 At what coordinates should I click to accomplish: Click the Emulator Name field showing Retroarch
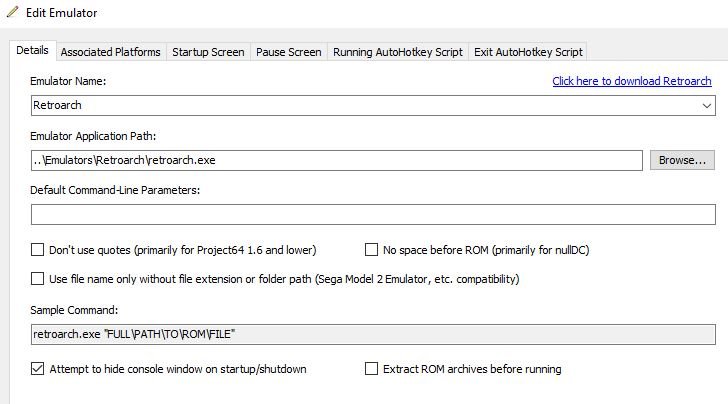click(373, 105)
